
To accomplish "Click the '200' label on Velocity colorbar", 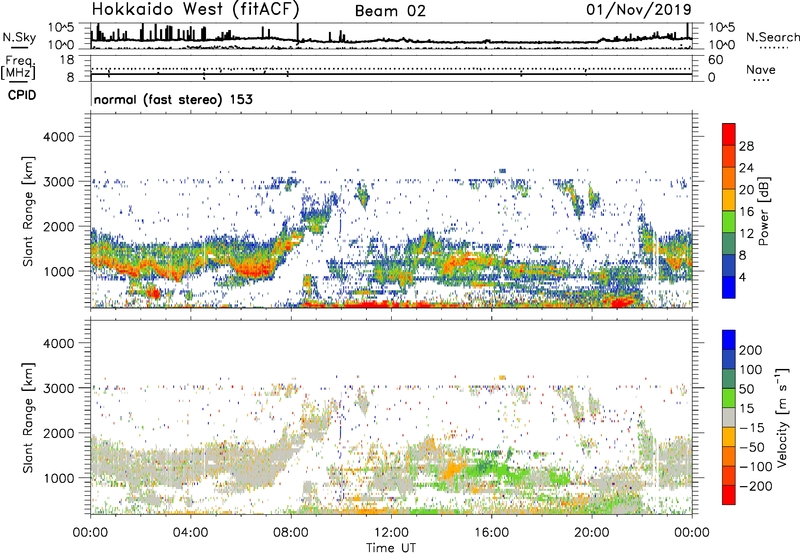I will (x=751, y=350).
